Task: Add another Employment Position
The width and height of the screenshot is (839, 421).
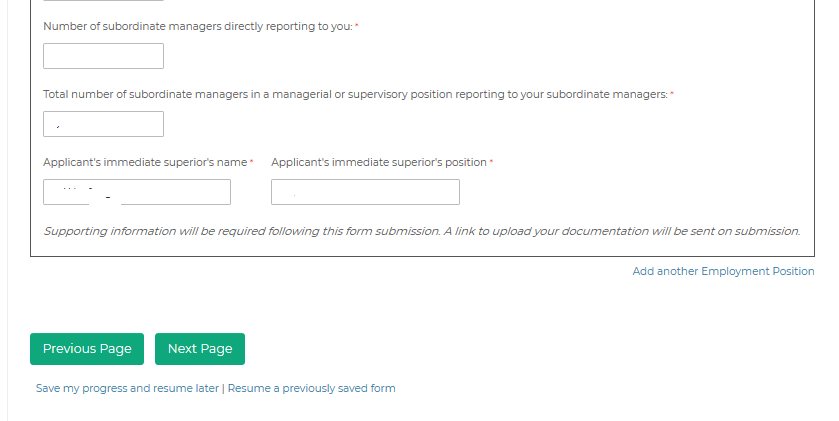Action: (723, 272)
